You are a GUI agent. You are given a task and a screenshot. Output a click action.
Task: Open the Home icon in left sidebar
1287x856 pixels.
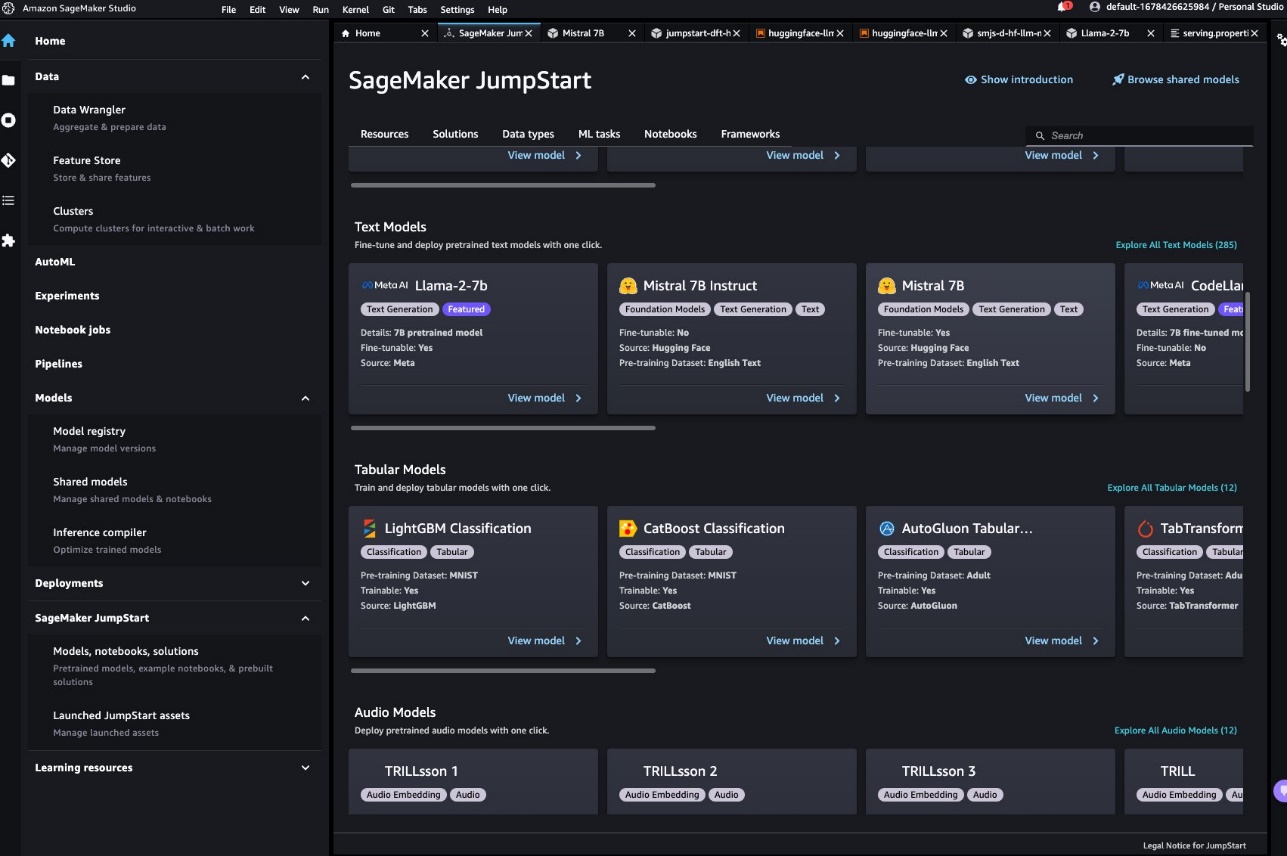8,41
